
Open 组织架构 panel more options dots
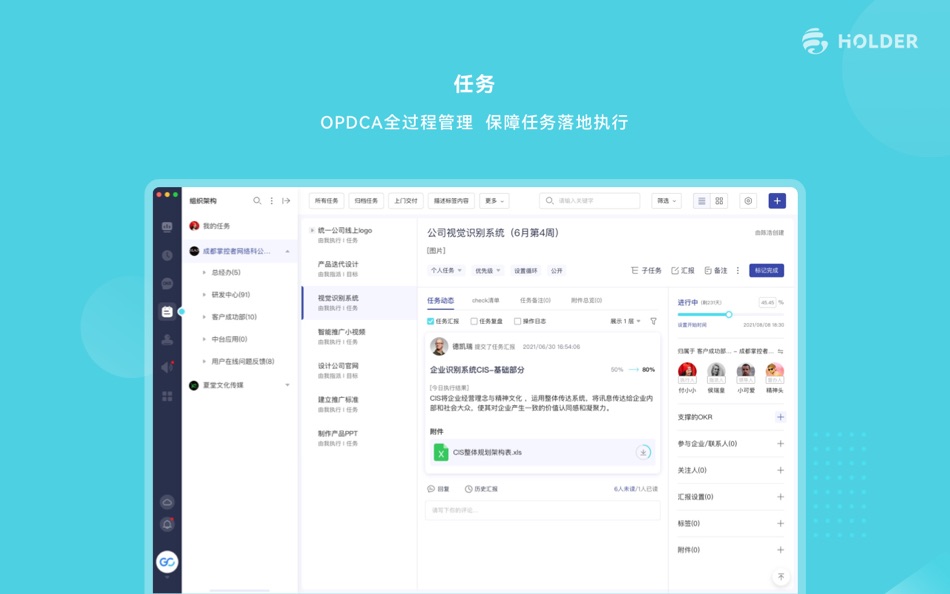[x=271, y=201]
